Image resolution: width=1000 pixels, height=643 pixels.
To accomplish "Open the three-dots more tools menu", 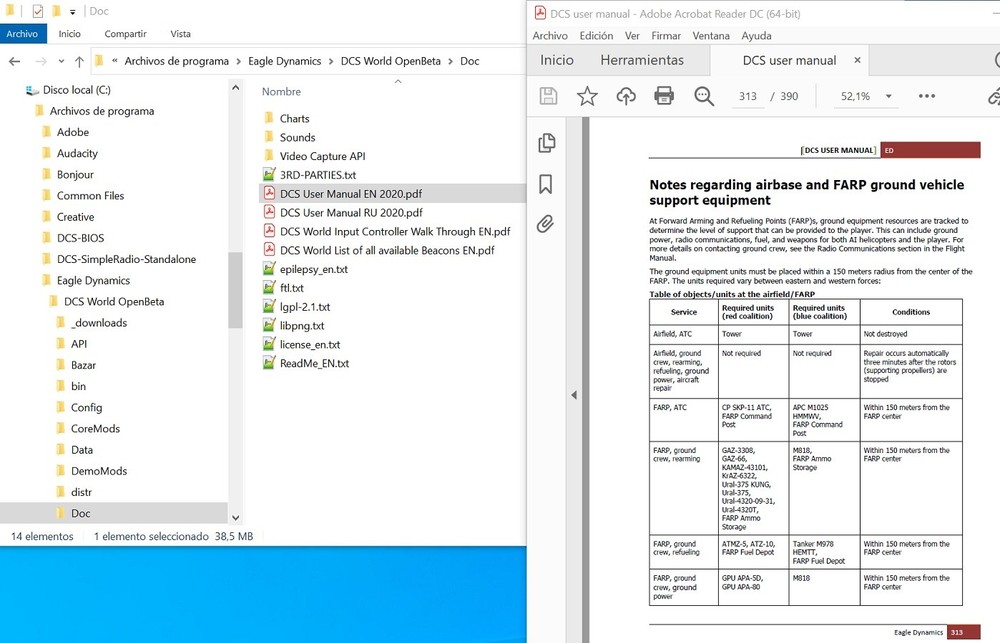I will click(x=927, y=96).
